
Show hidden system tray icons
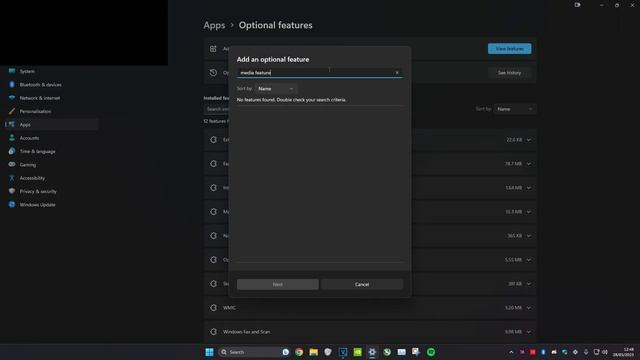click(511, 352)
